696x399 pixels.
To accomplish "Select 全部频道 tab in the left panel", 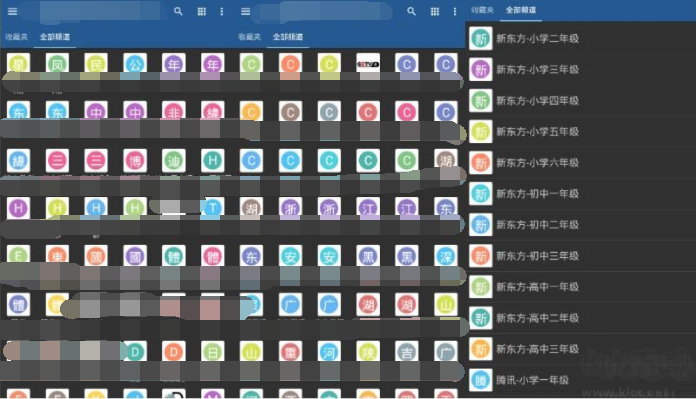I will point(55,37).
